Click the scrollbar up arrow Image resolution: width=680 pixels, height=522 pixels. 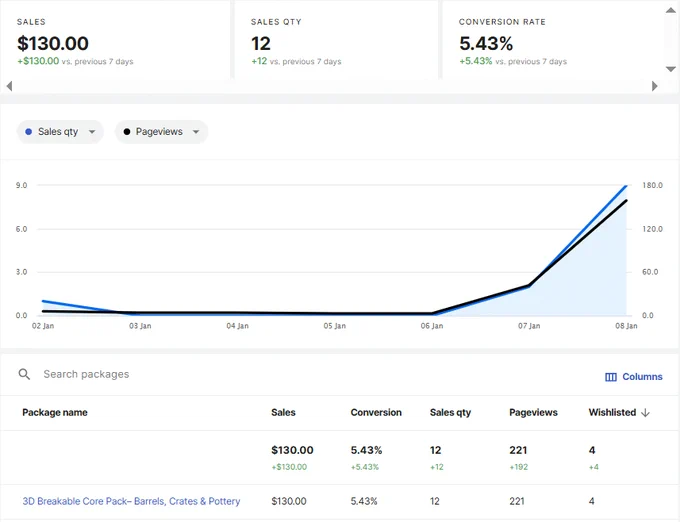click(x=670, y=11)
